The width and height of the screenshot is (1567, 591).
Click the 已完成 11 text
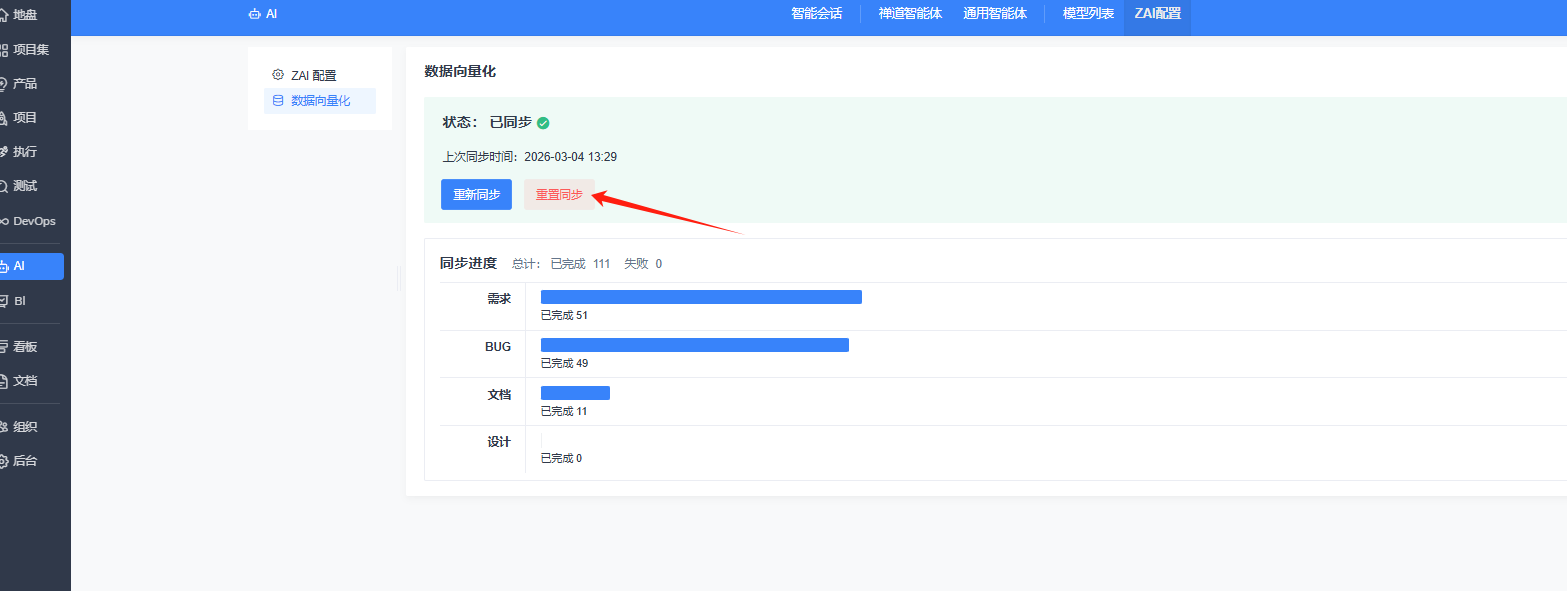tap(564, 411)
